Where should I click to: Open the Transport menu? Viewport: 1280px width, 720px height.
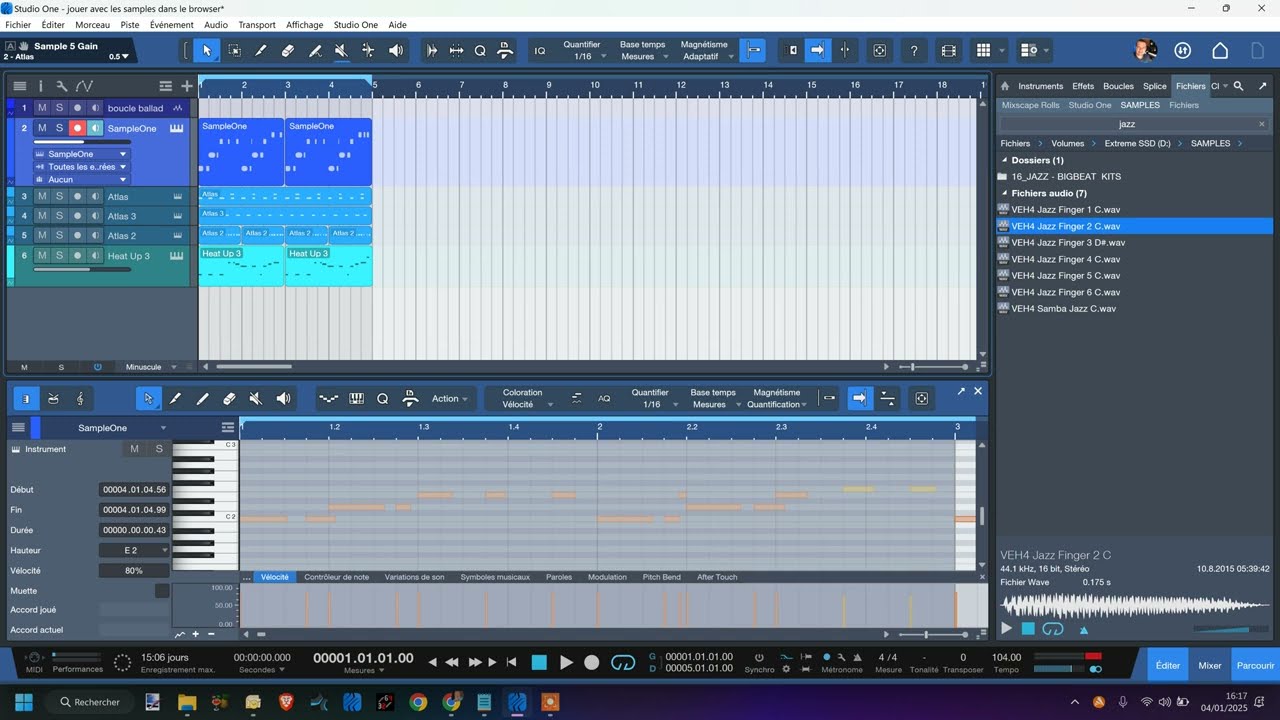[257, 25]
